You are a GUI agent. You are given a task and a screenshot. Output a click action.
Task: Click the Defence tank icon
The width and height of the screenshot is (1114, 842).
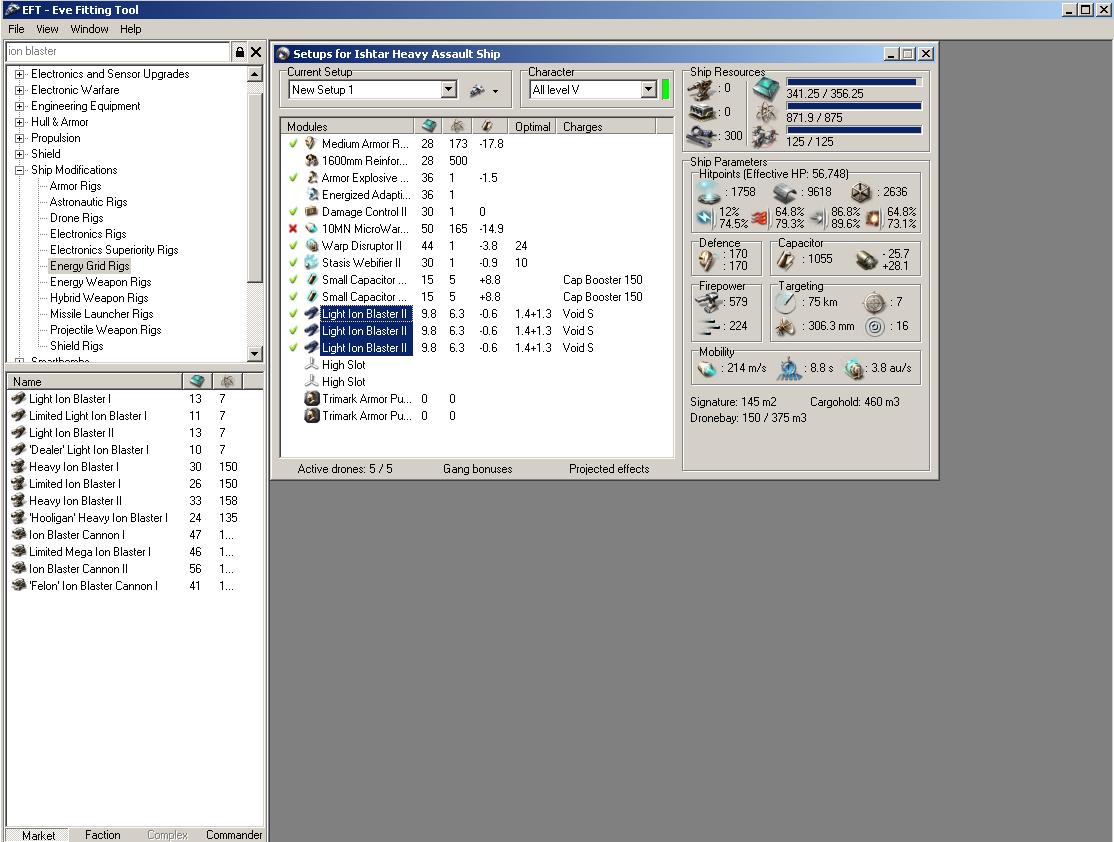(706, 260)
